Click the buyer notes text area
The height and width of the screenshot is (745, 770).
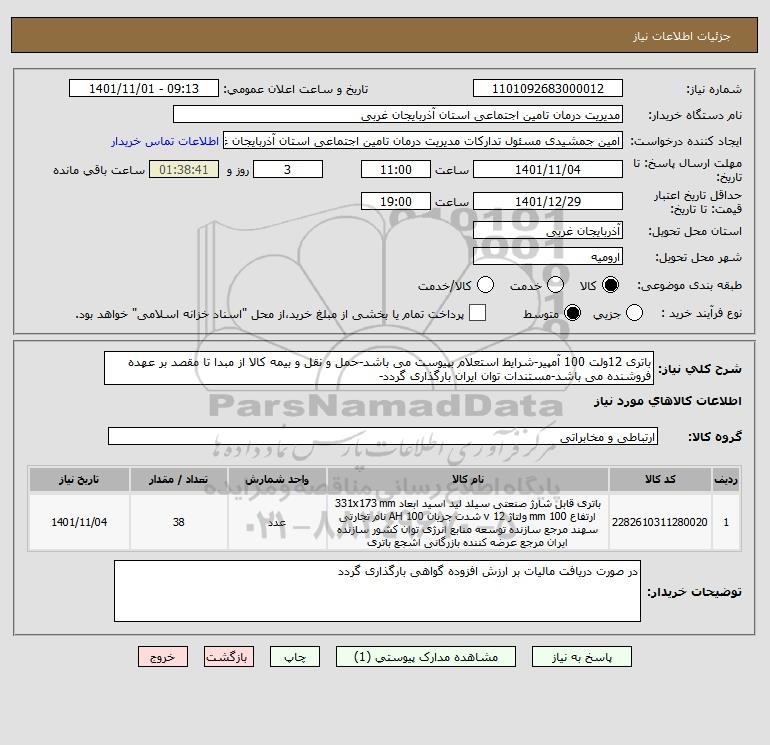[x=377, y=591]
